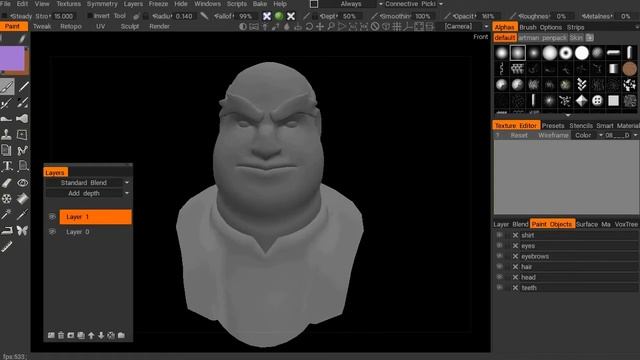This screenshot has width=640, height=360.
Task: Toggle visibility of eyebrows paint object
Action: point(499,256)
